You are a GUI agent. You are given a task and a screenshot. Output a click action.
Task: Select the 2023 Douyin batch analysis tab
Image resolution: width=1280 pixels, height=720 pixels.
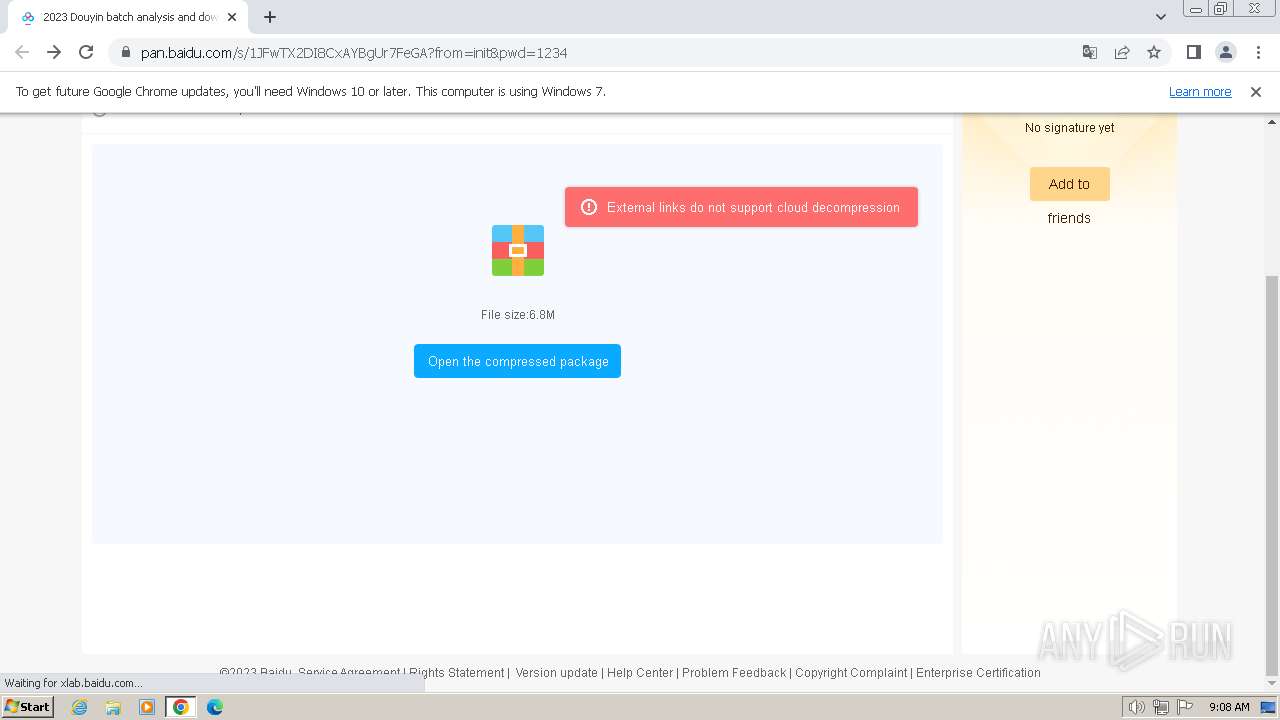pyautogui.click(x=128, y=17)
